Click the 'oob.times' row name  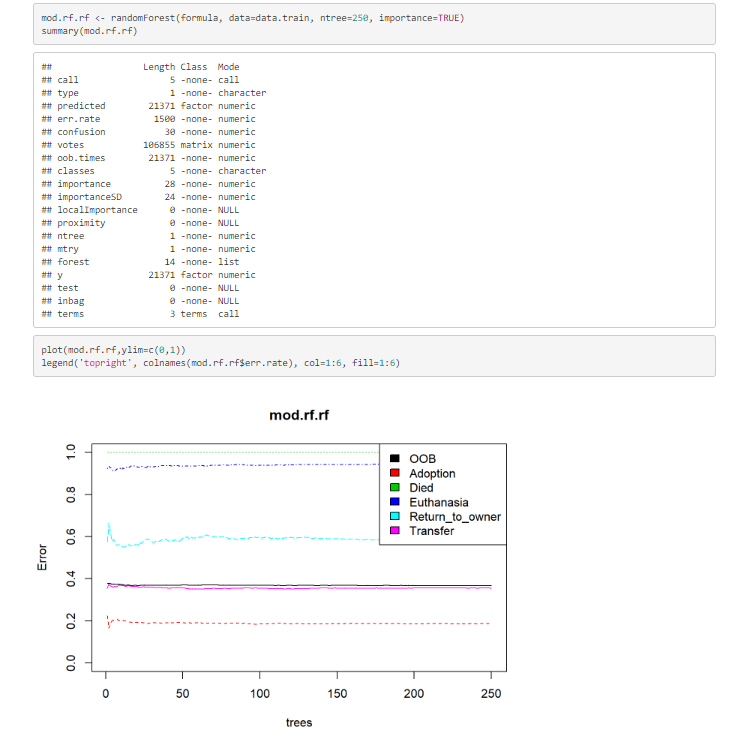pos(81,158)
